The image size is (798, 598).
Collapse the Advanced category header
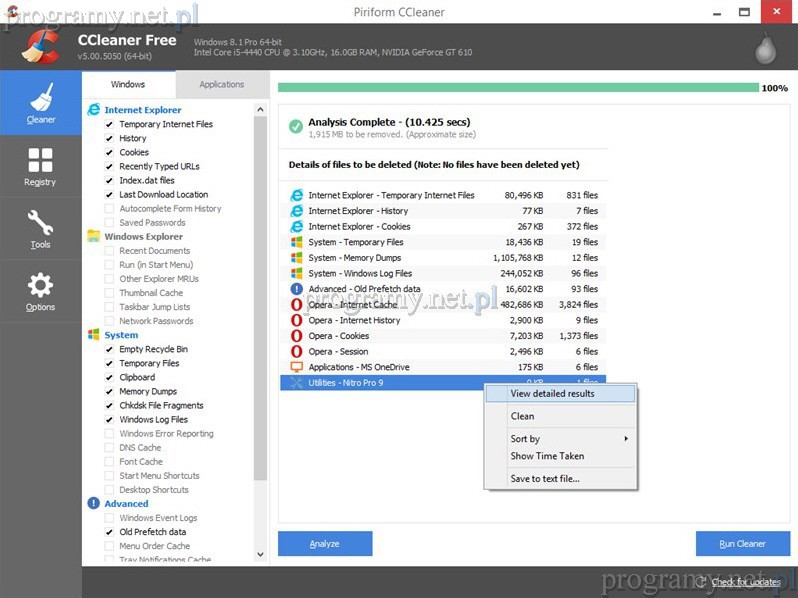click(x=126, y=504)
